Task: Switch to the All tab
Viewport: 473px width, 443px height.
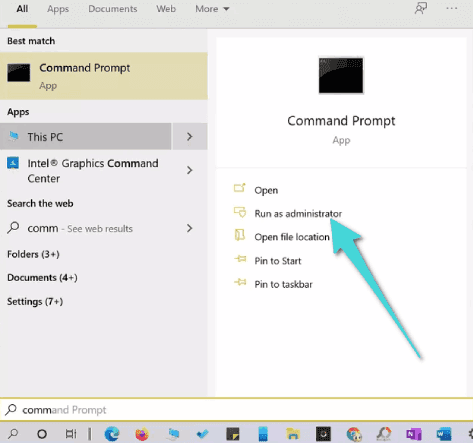Action: [x=22, y=9]
